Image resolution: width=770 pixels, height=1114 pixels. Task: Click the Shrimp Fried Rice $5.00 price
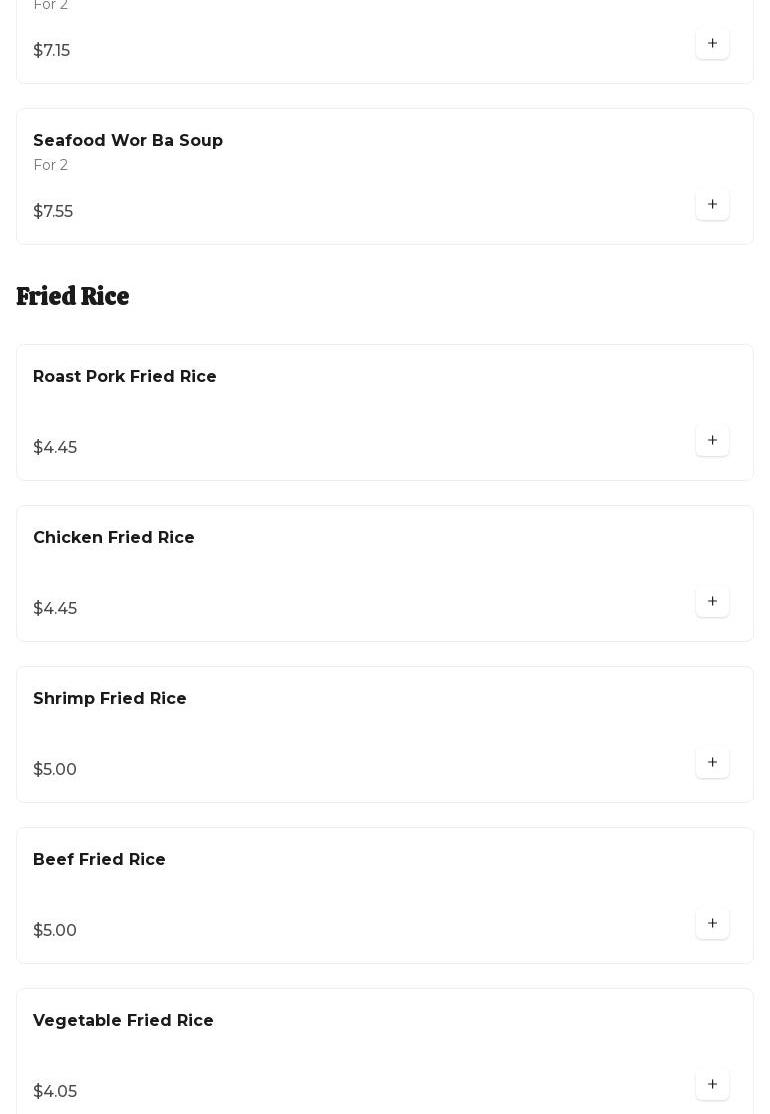coord(55,770)
